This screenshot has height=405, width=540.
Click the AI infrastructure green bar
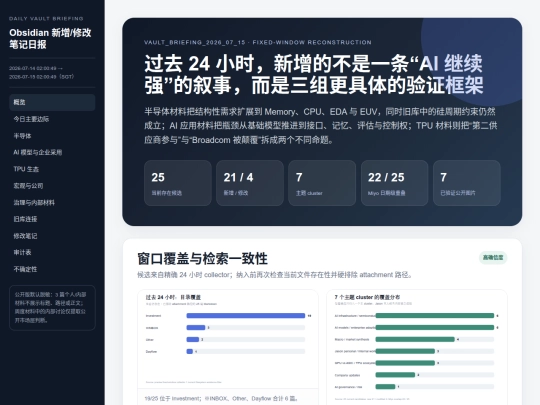click(x=435, y=315)
